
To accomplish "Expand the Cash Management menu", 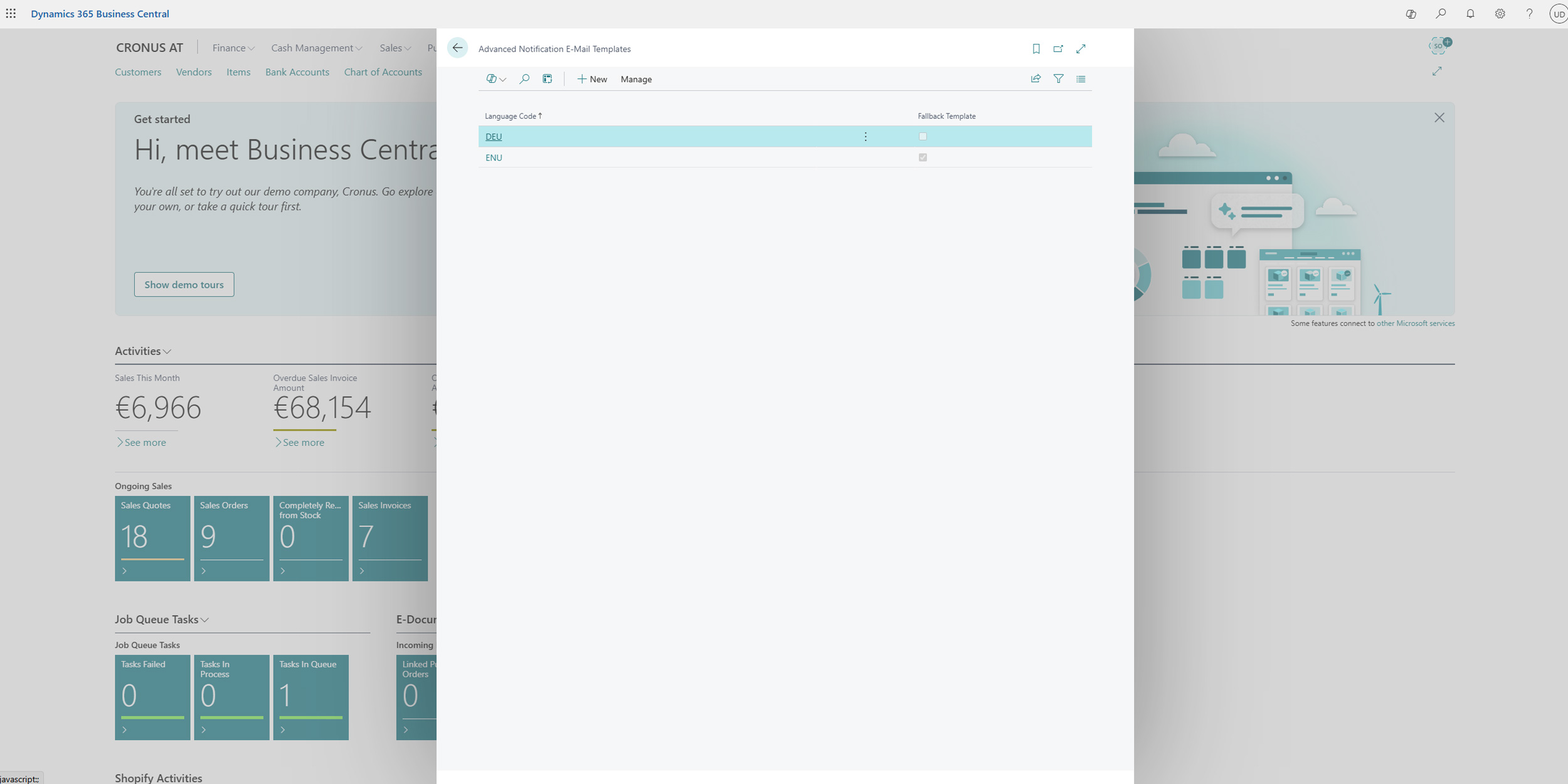I will tap(315, 48).
